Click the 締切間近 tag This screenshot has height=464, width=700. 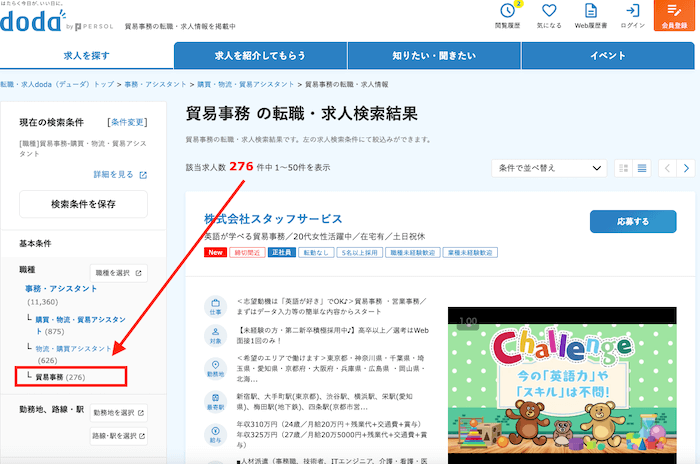click(x=247, y=253)
